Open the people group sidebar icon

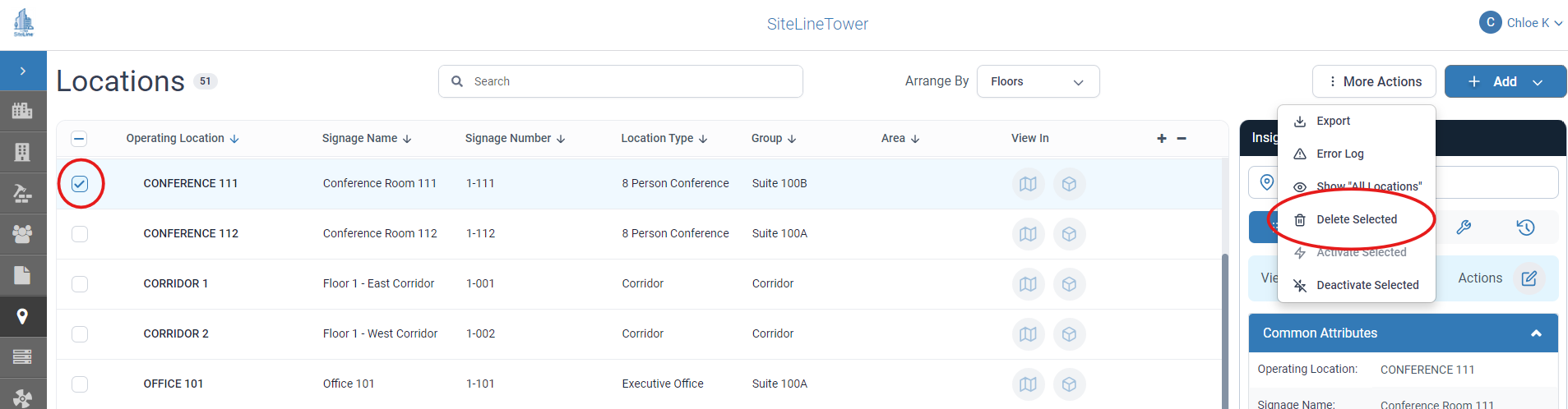[x=22, y=234]
